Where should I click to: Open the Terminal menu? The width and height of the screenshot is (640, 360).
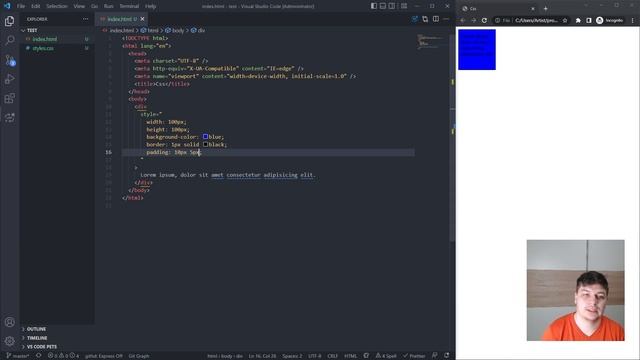tap(129, 6)
